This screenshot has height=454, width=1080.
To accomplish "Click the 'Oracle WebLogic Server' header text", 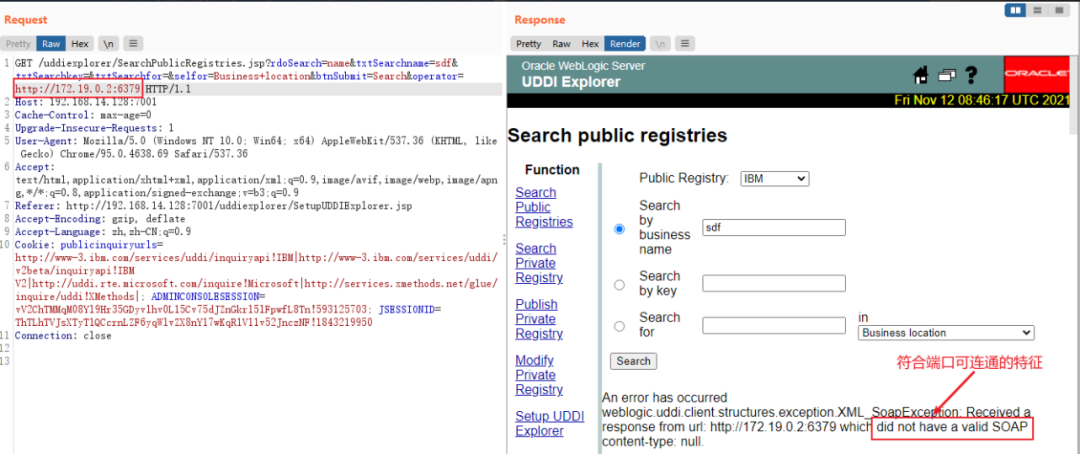I will tap(583, 67).
